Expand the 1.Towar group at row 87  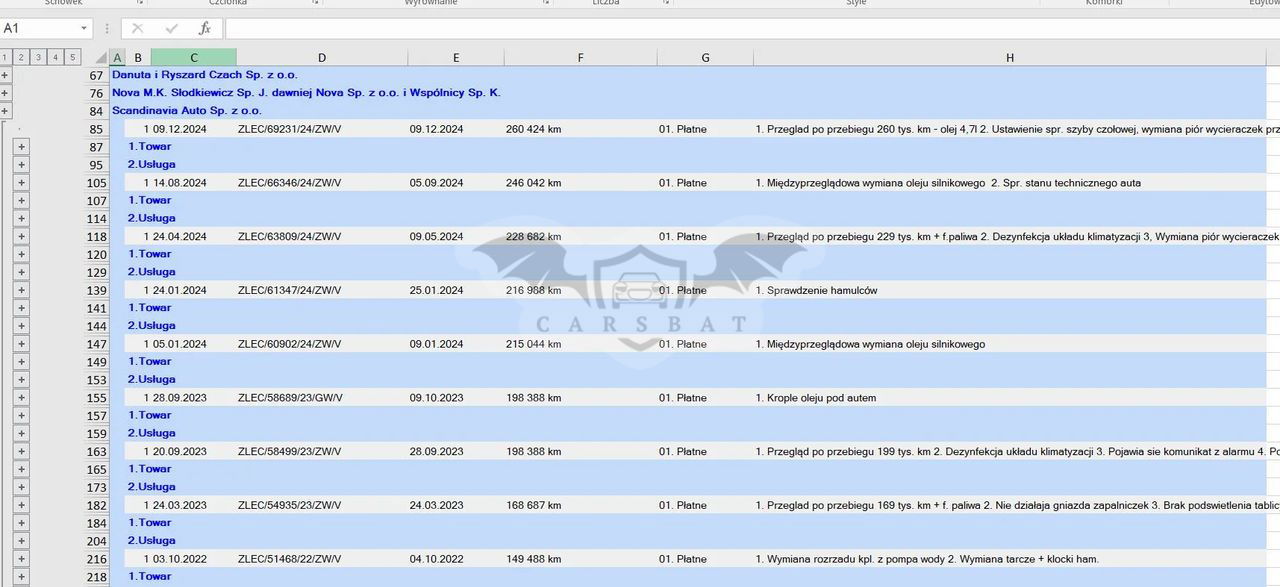point(21,147)
